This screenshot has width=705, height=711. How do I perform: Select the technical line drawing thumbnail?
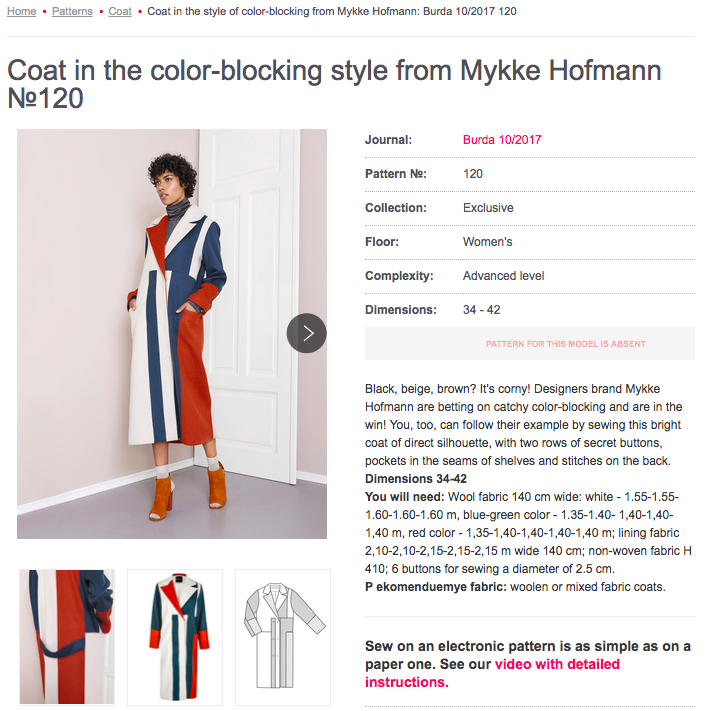283,637
